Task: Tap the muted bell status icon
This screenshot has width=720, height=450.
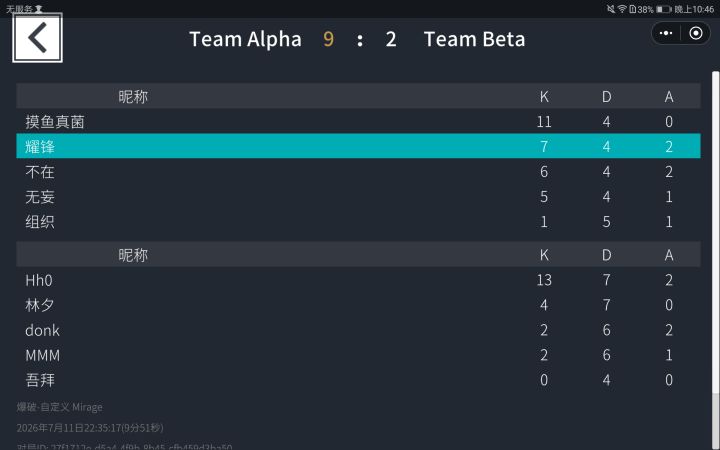Action: tap(611, 9)
